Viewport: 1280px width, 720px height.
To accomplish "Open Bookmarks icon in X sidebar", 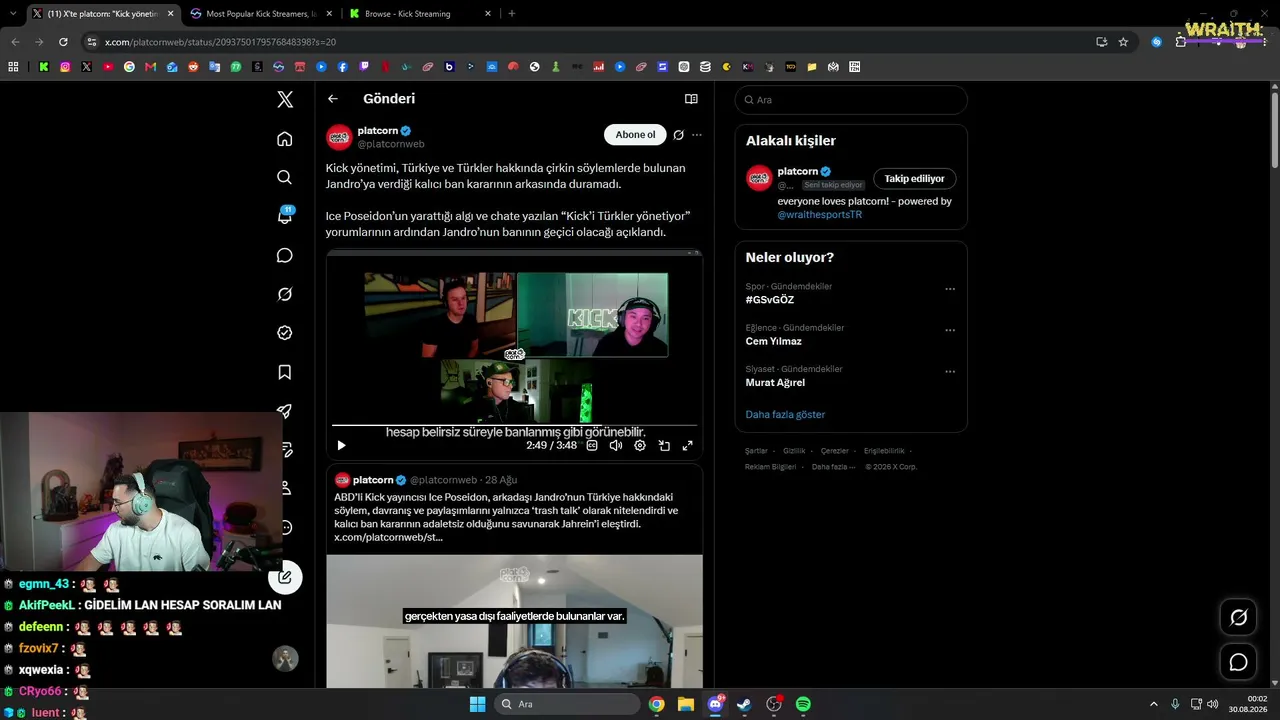I will pos(285,372).
